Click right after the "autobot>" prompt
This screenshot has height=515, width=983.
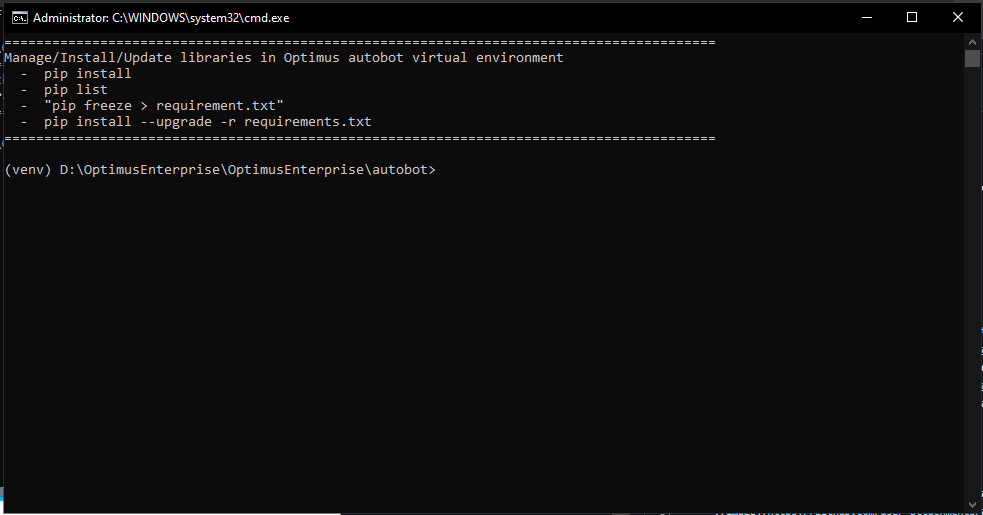click(442, 170)
